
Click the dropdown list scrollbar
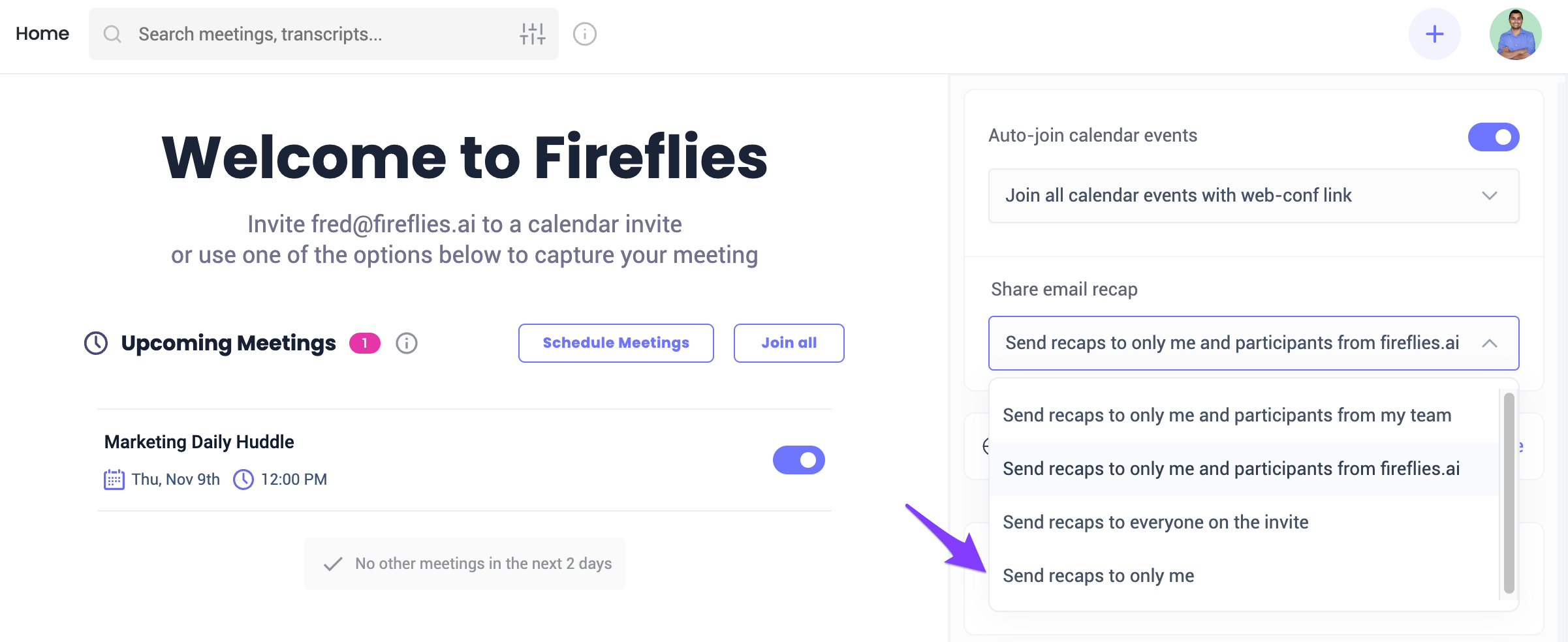1509,493
